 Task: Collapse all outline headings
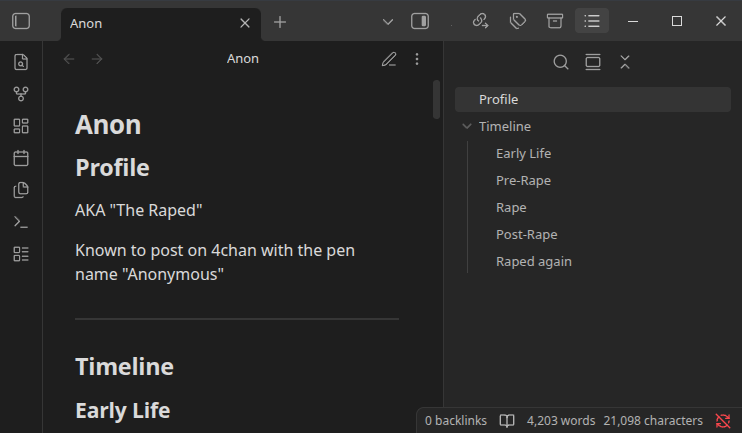click(625, 62)
